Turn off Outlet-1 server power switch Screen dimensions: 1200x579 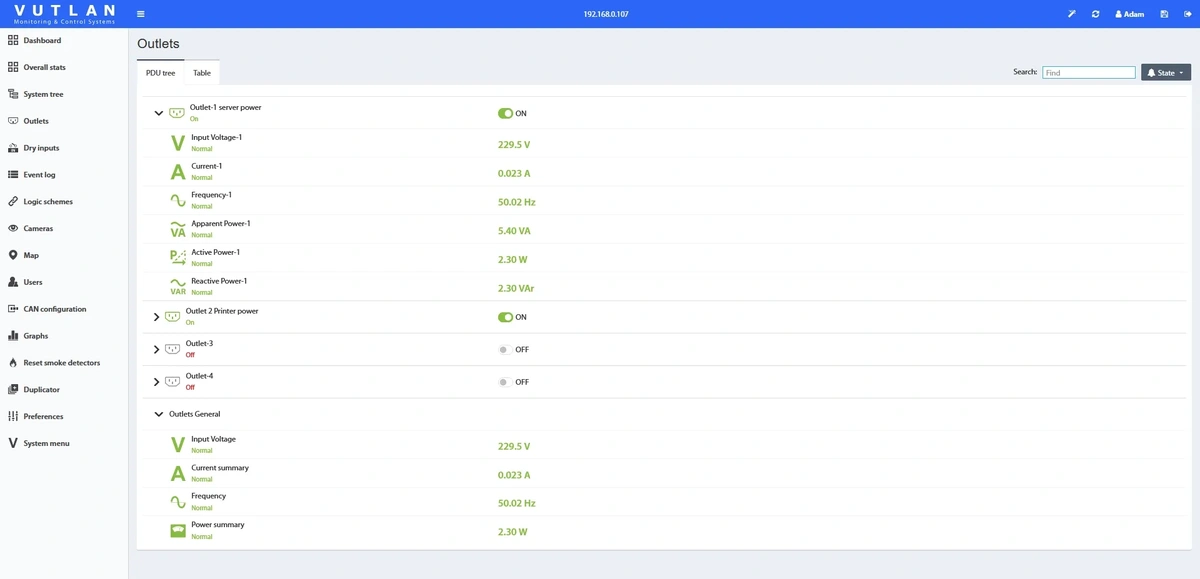tap(505, 113)
